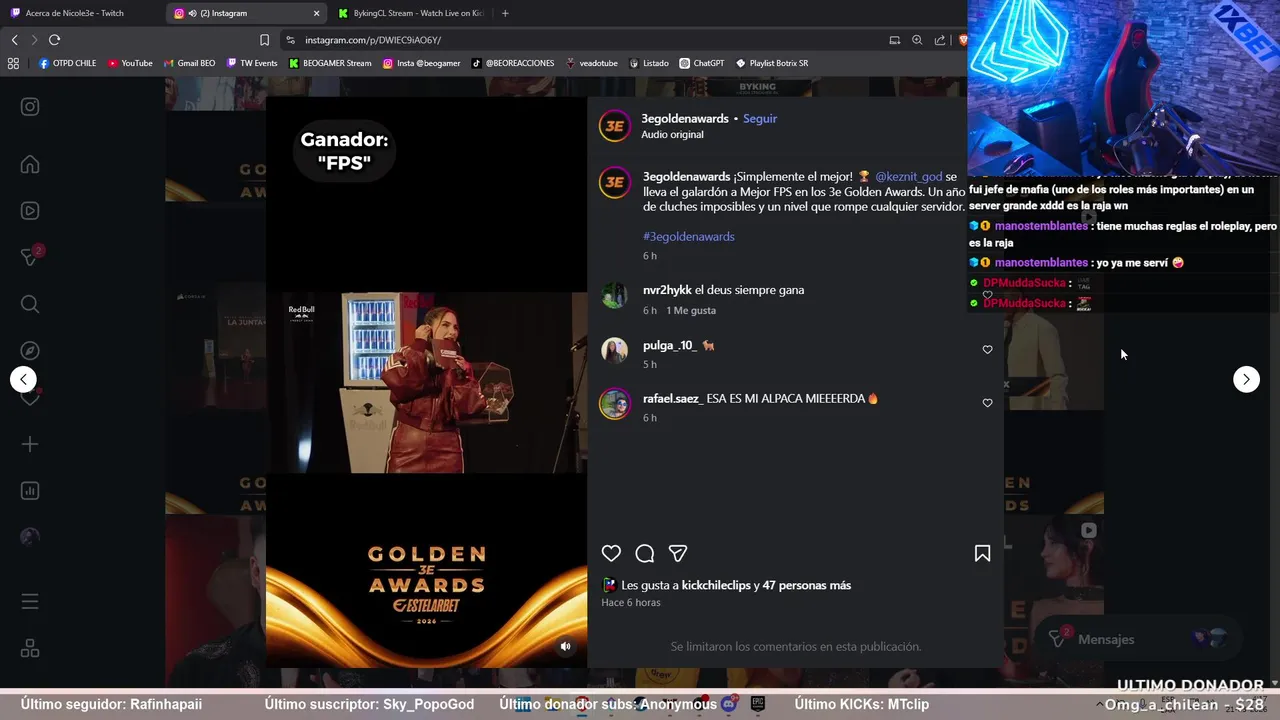The width and height of the screenshot is (1280, 720).
Task: Go back in browser history
Action: [x=14, y=40]
